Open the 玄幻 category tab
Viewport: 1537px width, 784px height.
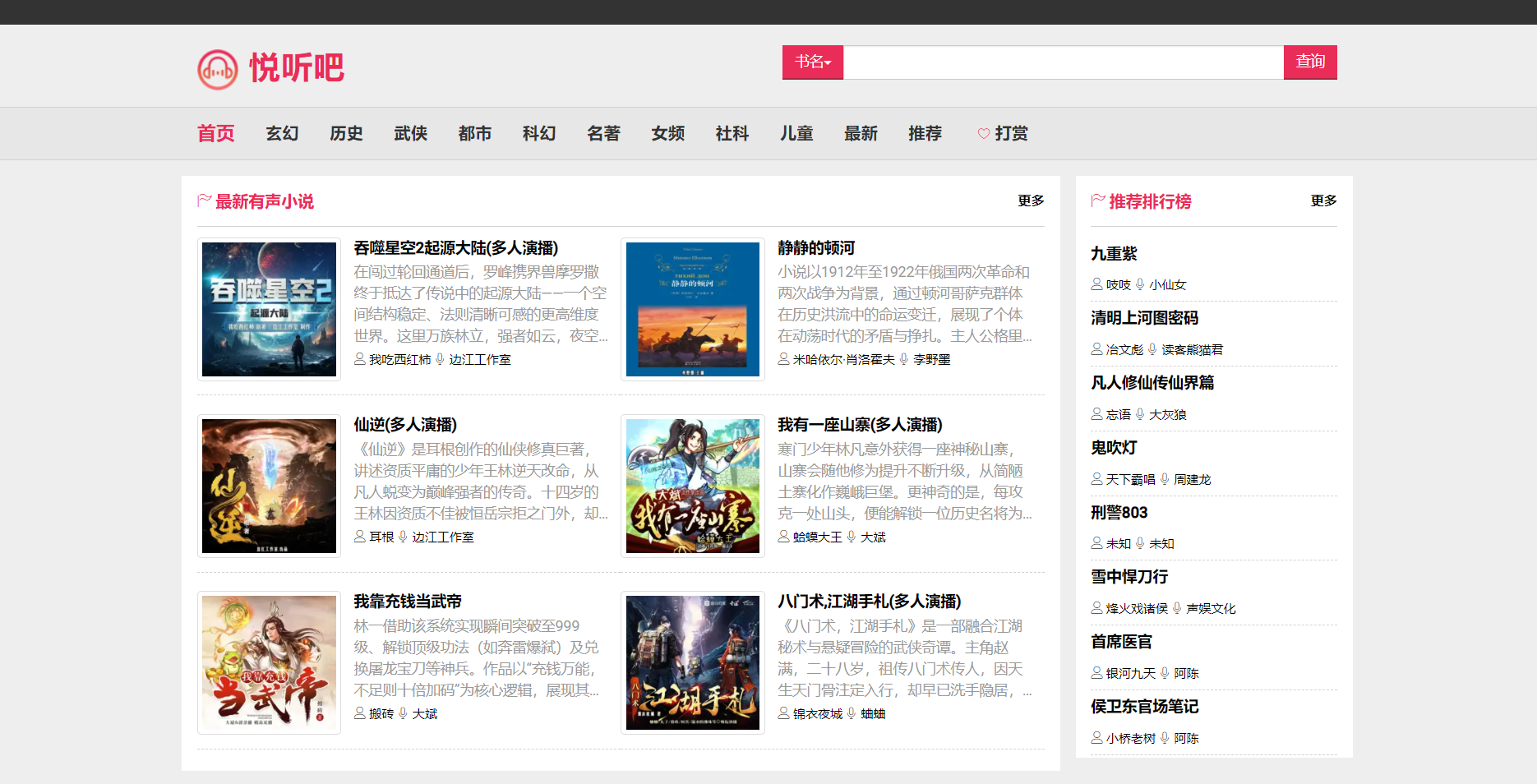point(282,134)
